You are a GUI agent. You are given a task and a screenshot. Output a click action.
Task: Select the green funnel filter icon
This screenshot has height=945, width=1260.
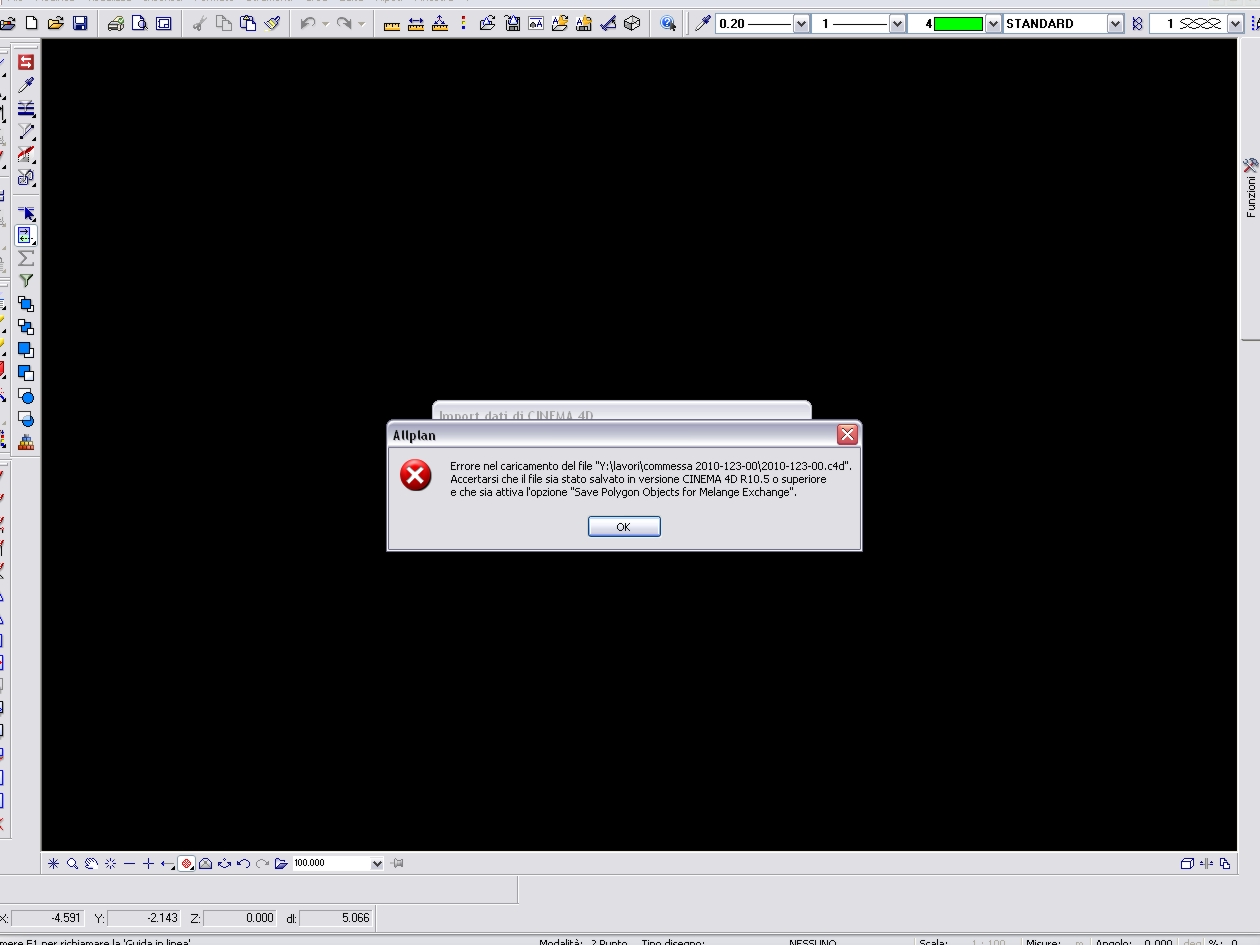tap(26, 281)
